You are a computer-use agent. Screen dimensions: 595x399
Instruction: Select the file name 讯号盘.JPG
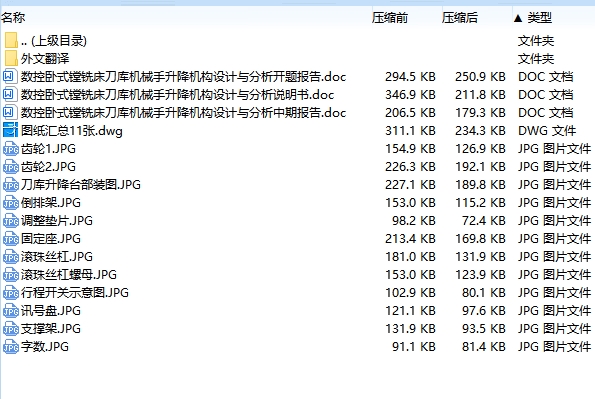51,311
